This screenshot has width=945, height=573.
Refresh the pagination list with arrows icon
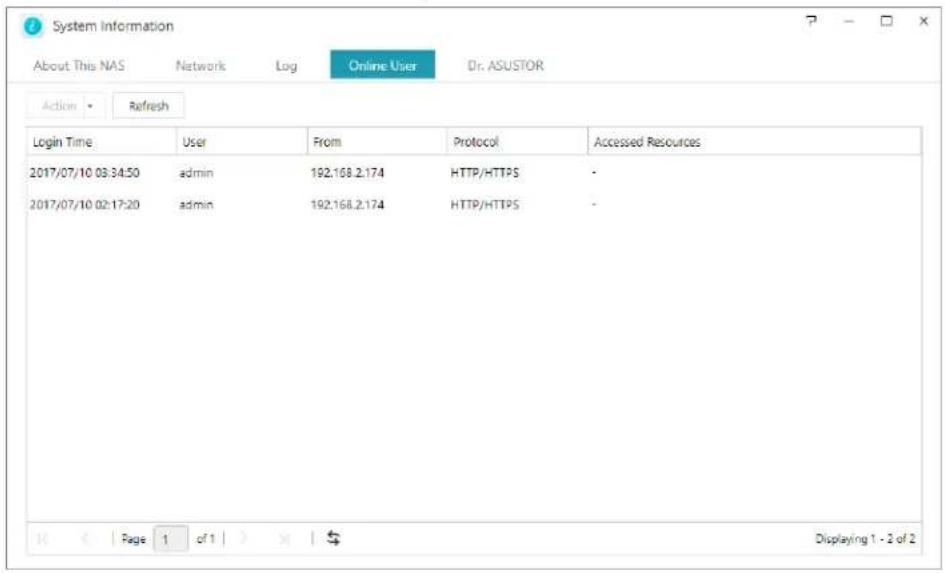[x=333, y=538]
